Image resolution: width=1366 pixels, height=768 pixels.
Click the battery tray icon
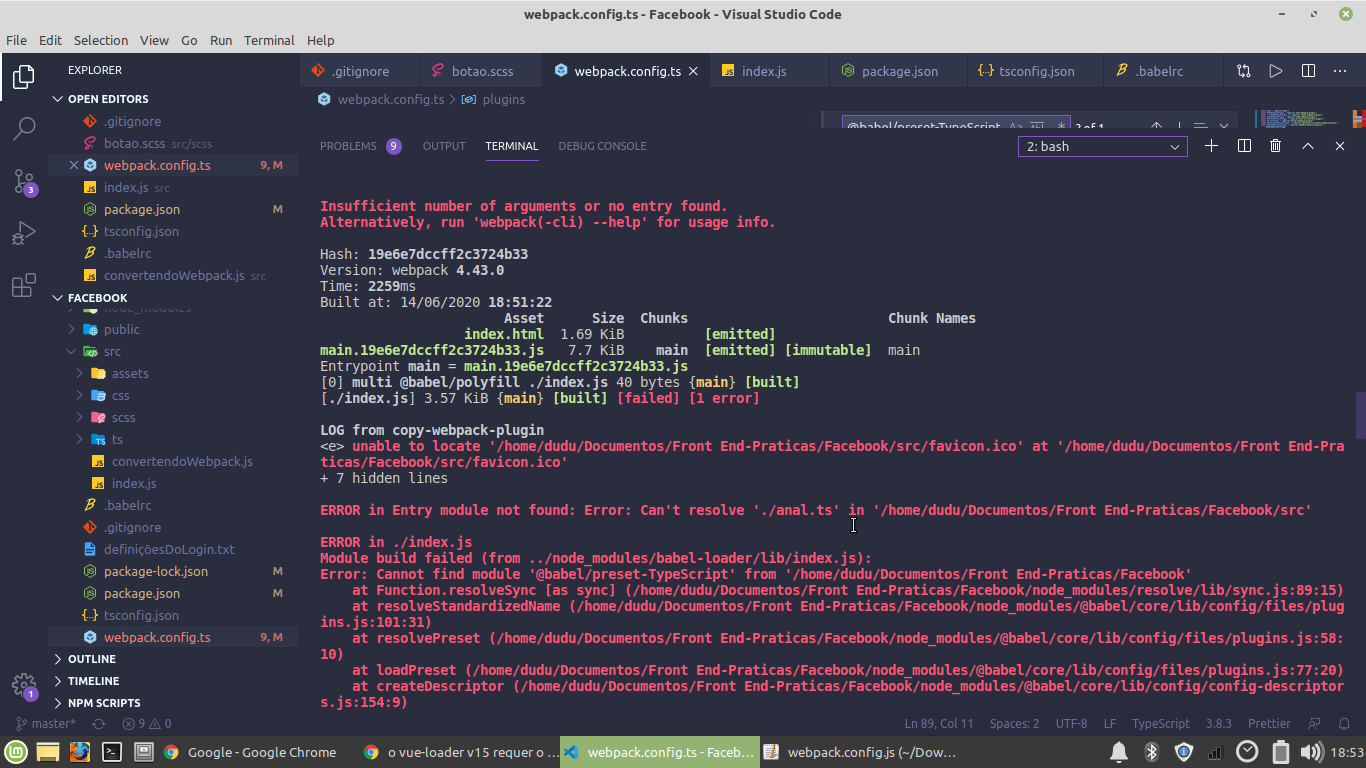(x=1280, y=752)
